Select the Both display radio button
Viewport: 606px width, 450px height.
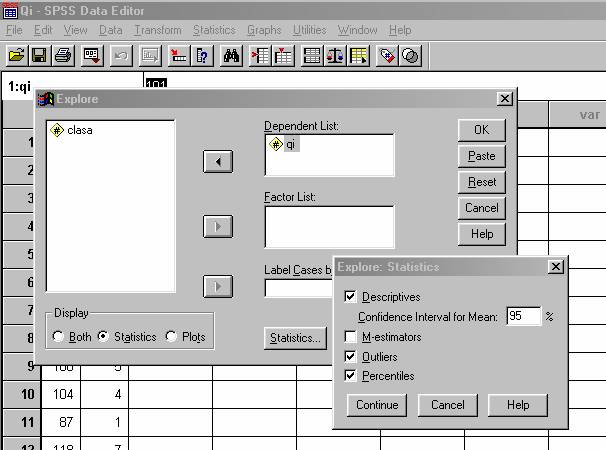(59, 337)
